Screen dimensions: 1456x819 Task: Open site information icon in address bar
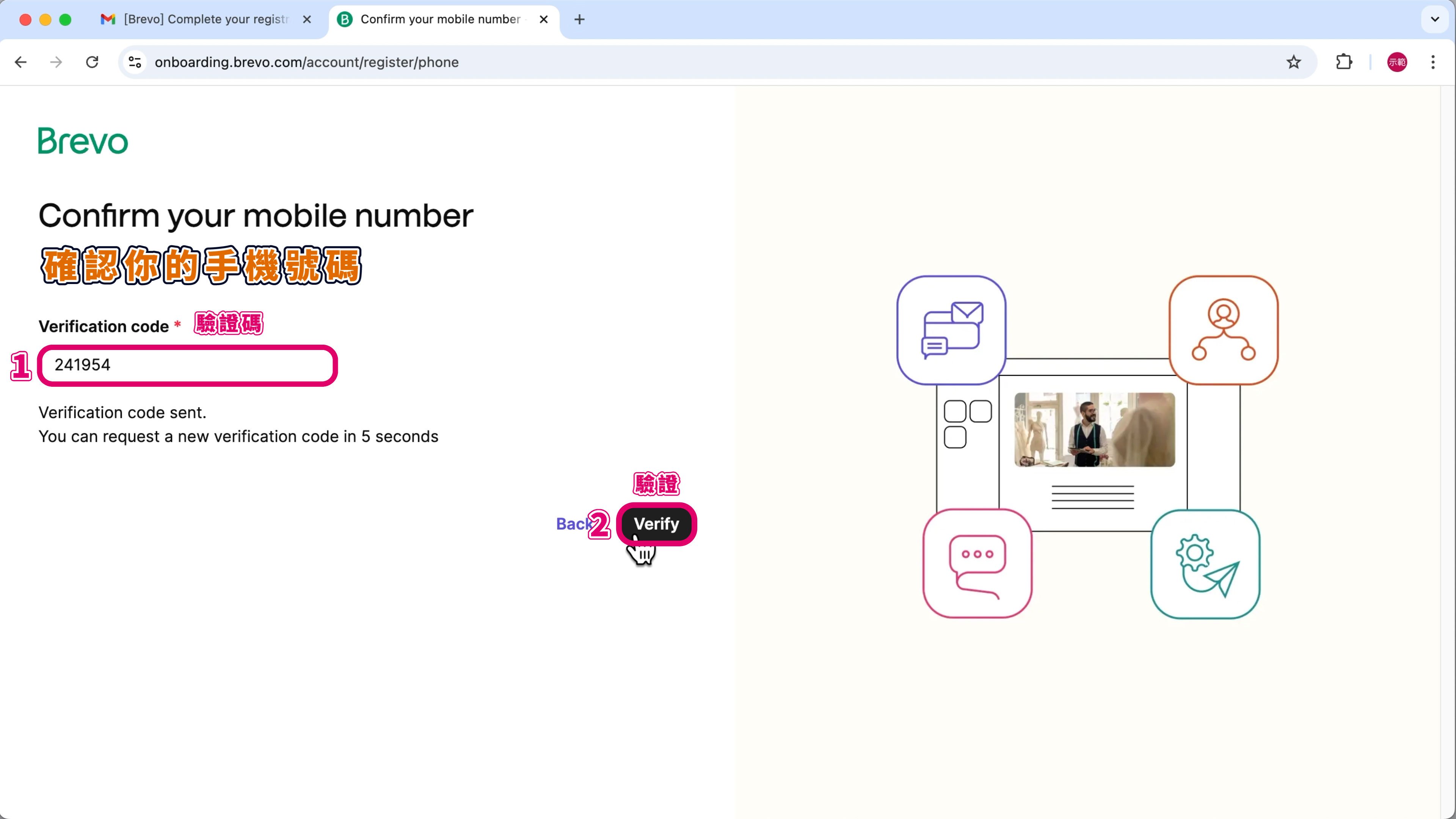(x=135, y=62)
